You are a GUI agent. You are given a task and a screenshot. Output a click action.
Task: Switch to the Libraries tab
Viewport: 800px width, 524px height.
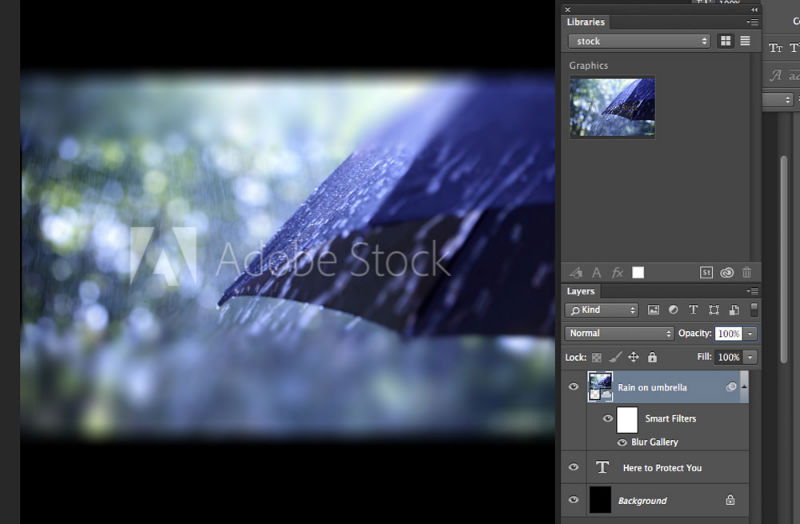585,22
